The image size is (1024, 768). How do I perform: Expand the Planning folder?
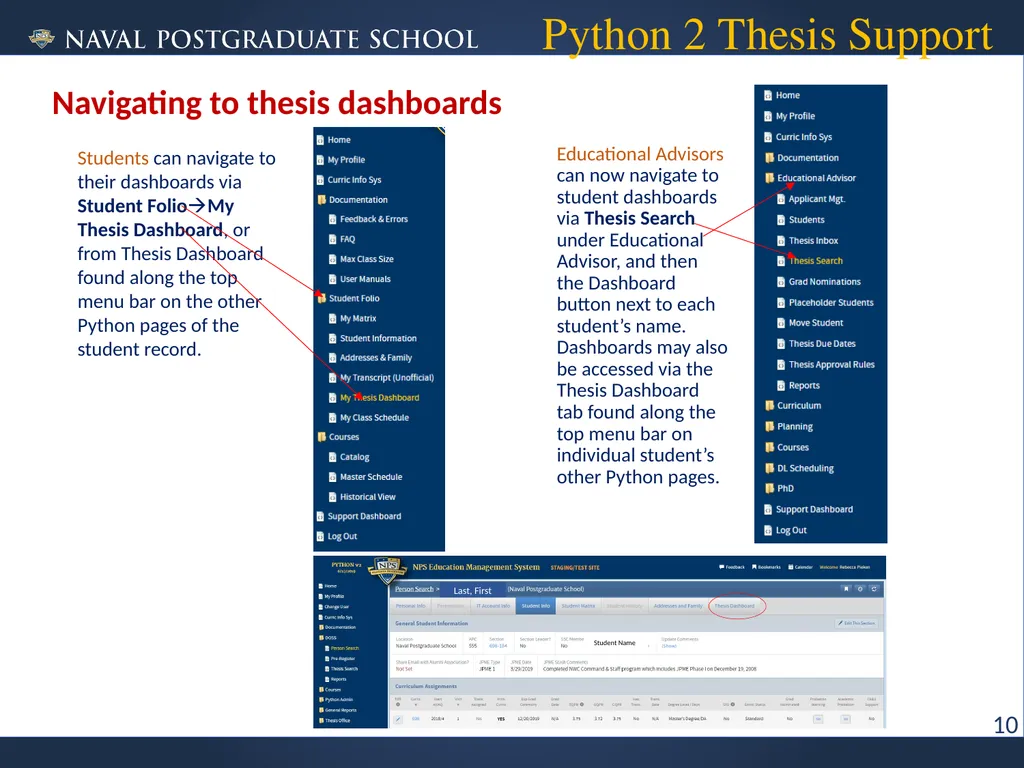(x=789, y=426)
